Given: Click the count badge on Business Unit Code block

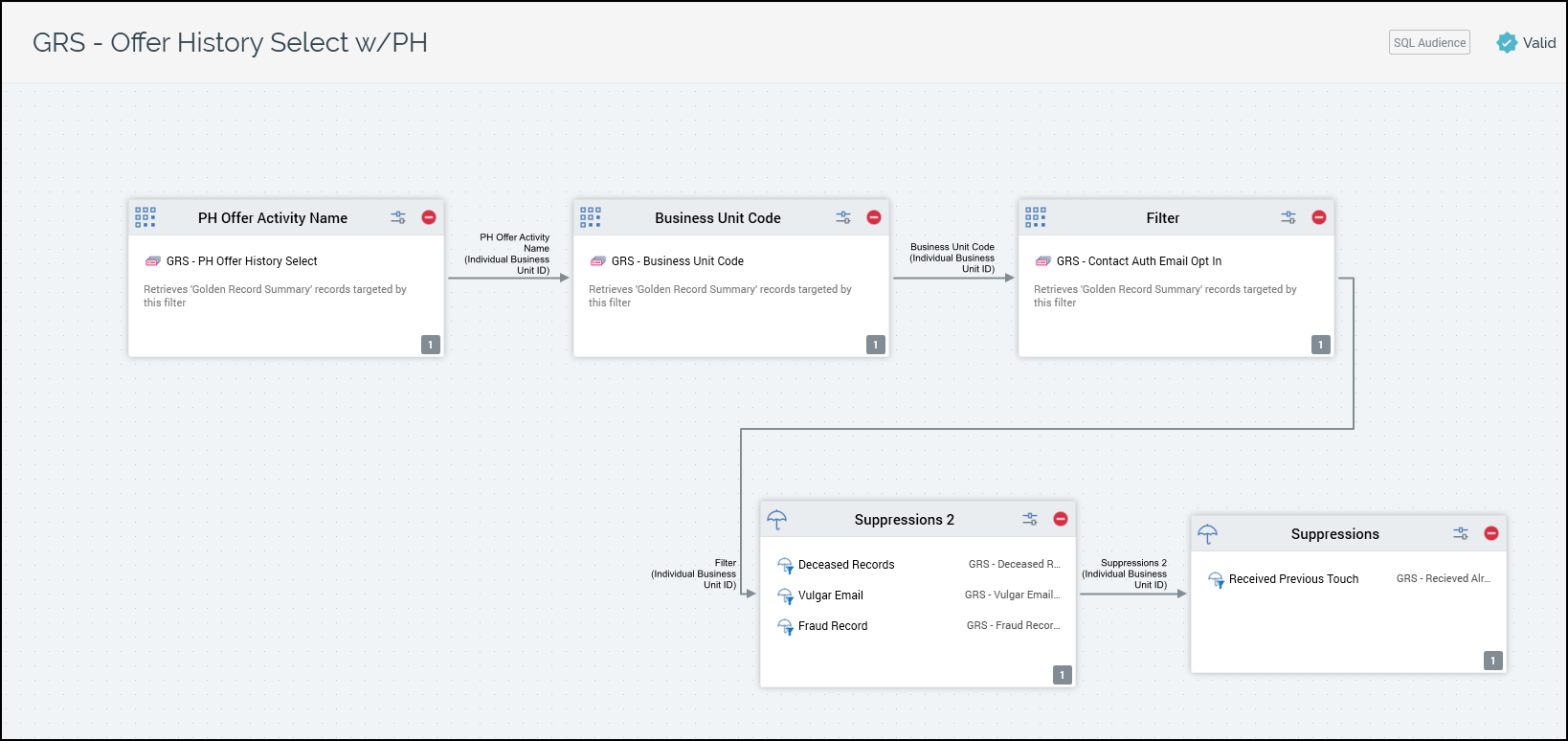Looking at the screenshot, I should [875, 345].
